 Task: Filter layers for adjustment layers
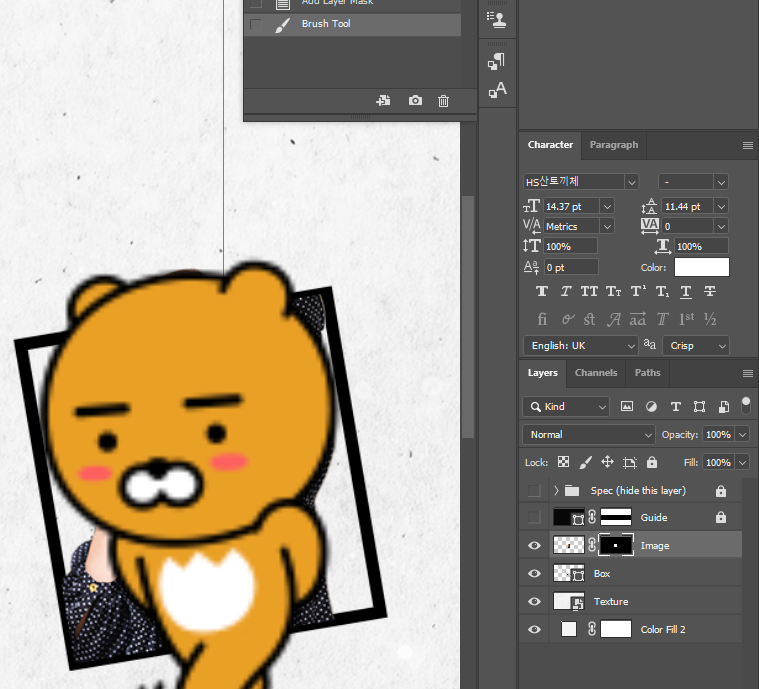[652, 407]
